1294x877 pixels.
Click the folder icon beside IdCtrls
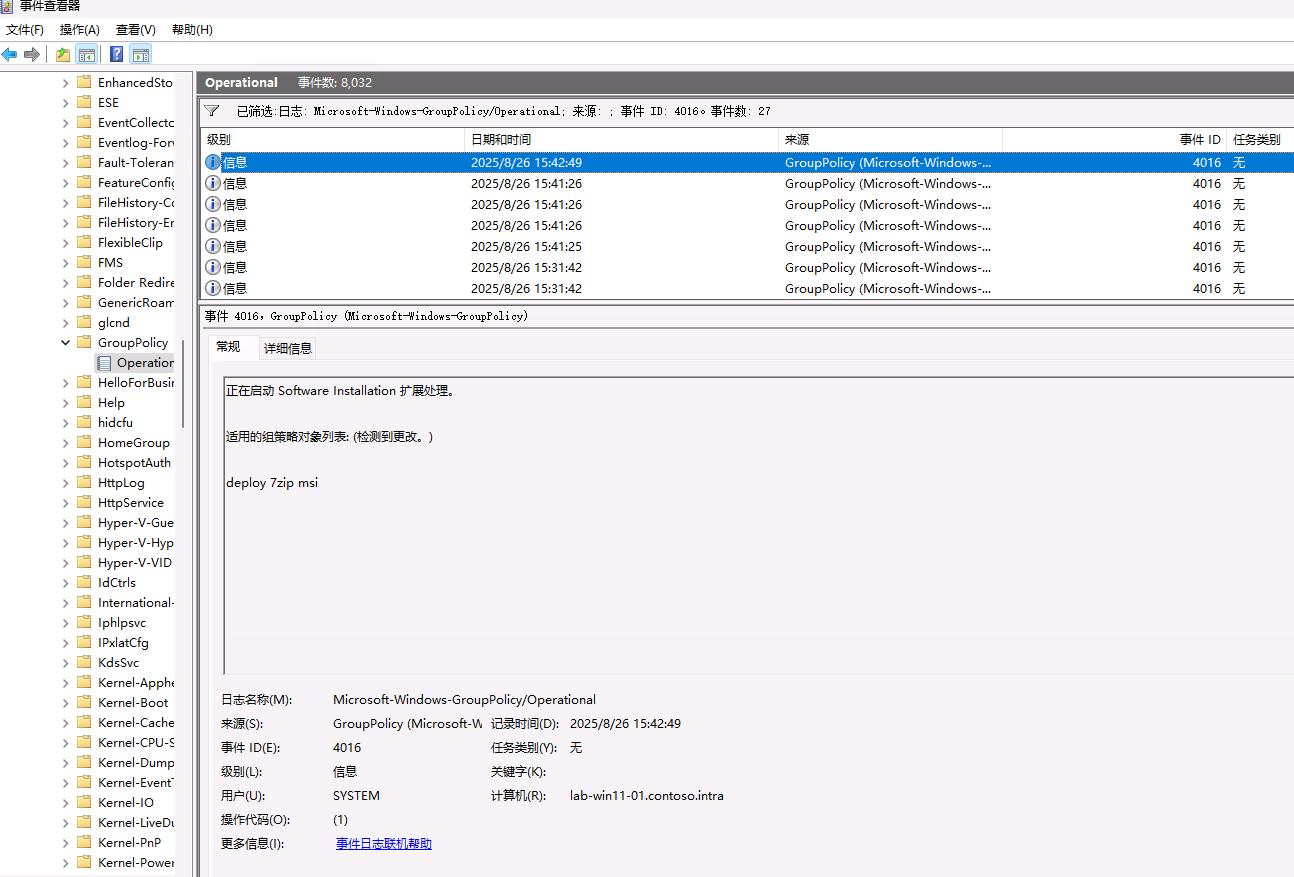pyautogui.click(x=84, y=582)
